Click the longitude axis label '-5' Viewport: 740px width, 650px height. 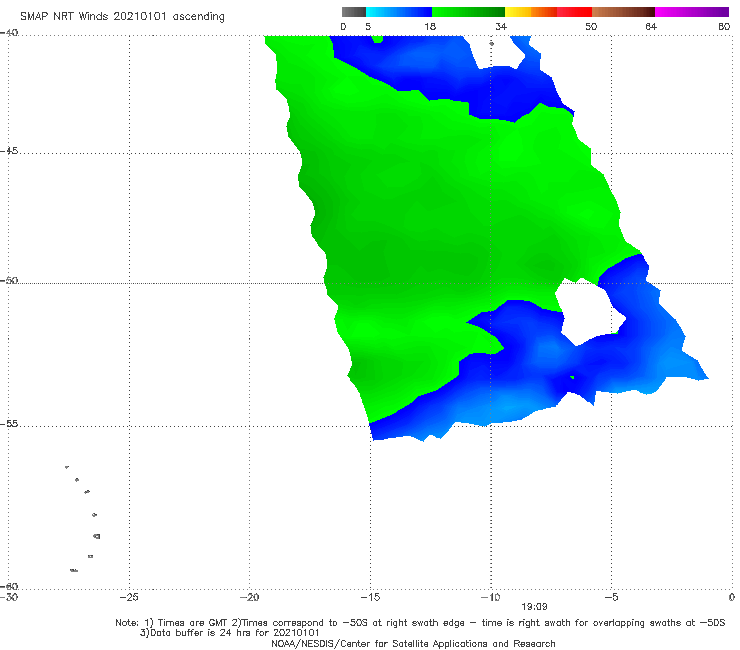pos(611,597)
